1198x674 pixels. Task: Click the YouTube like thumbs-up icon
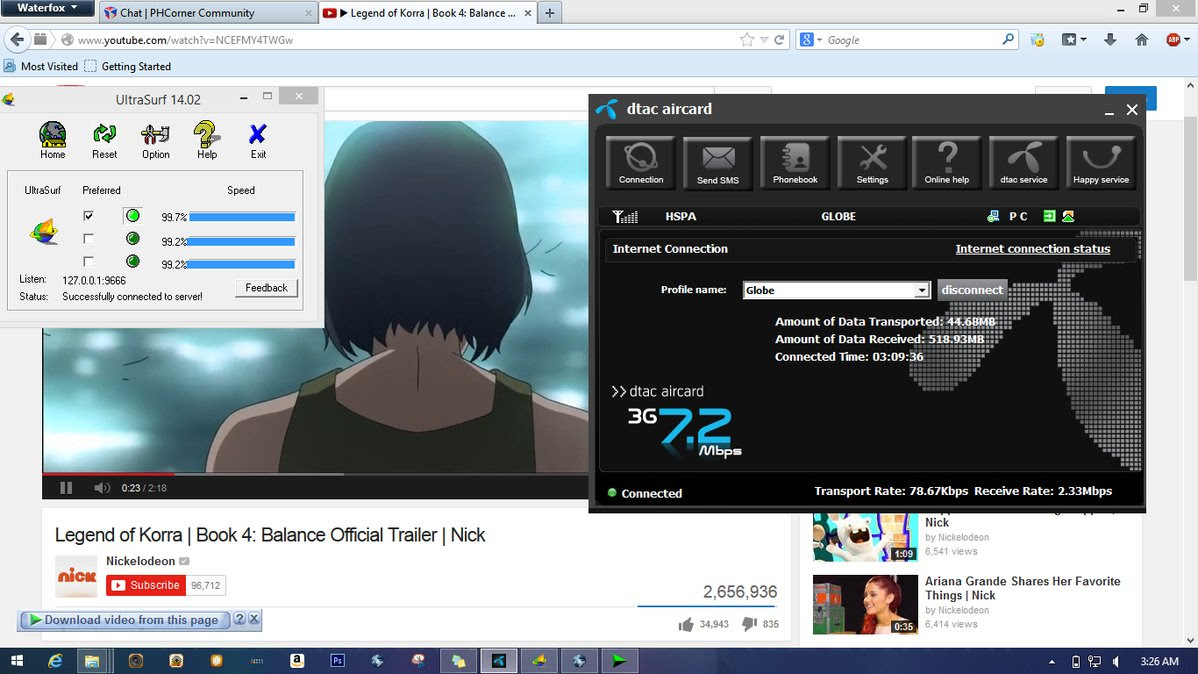[686, 624]
